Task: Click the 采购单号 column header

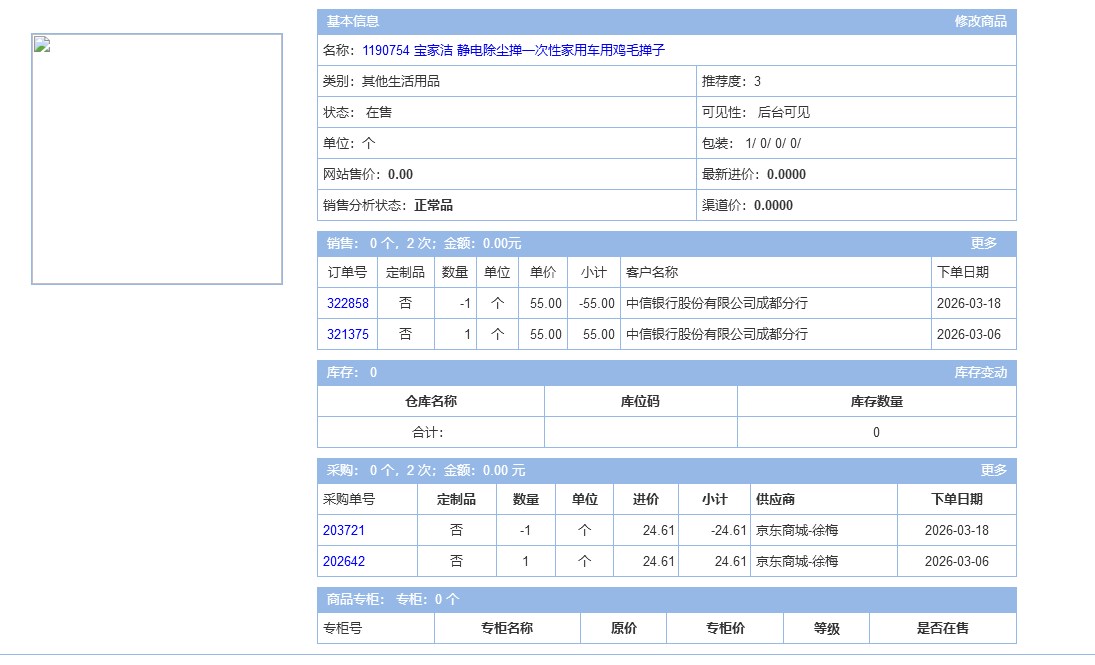Action: coord(349,500)
